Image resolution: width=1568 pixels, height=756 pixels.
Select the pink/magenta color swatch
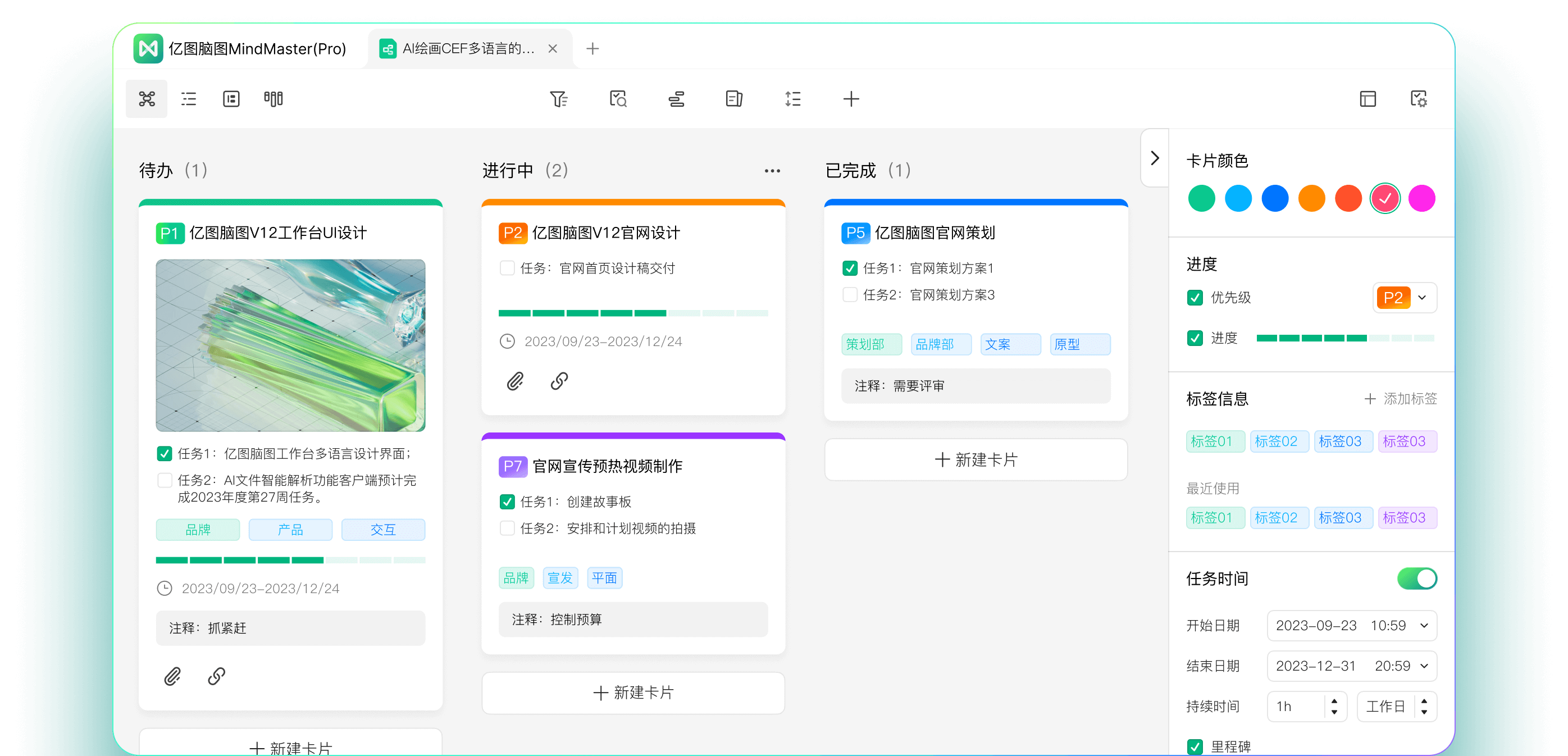(x=1422, y=198)
